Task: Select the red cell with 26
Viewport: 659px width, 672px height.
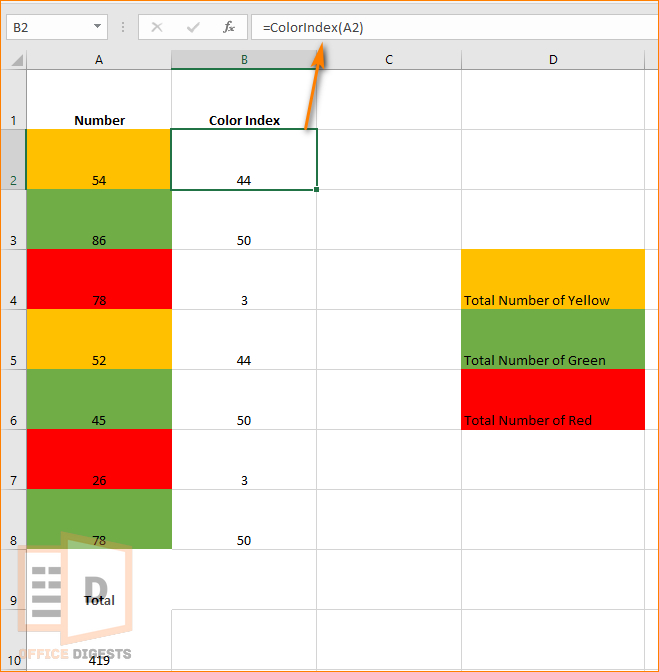Action: [x=99, y=459]
